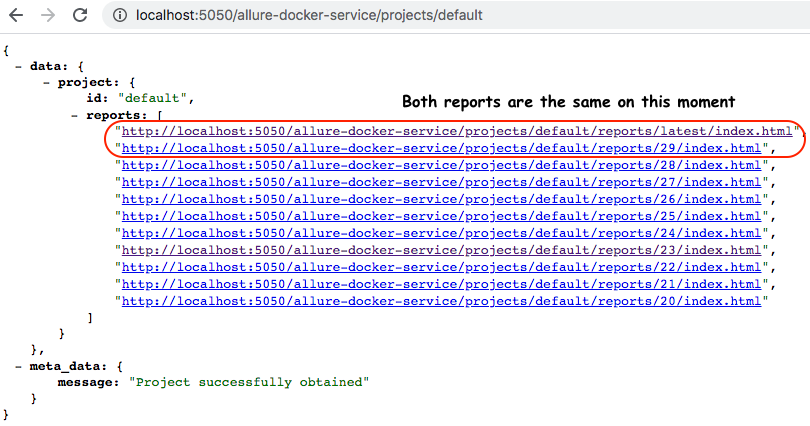Reload the page with the refresh icon
Screen dimensions: 810x426
[80, 15]
